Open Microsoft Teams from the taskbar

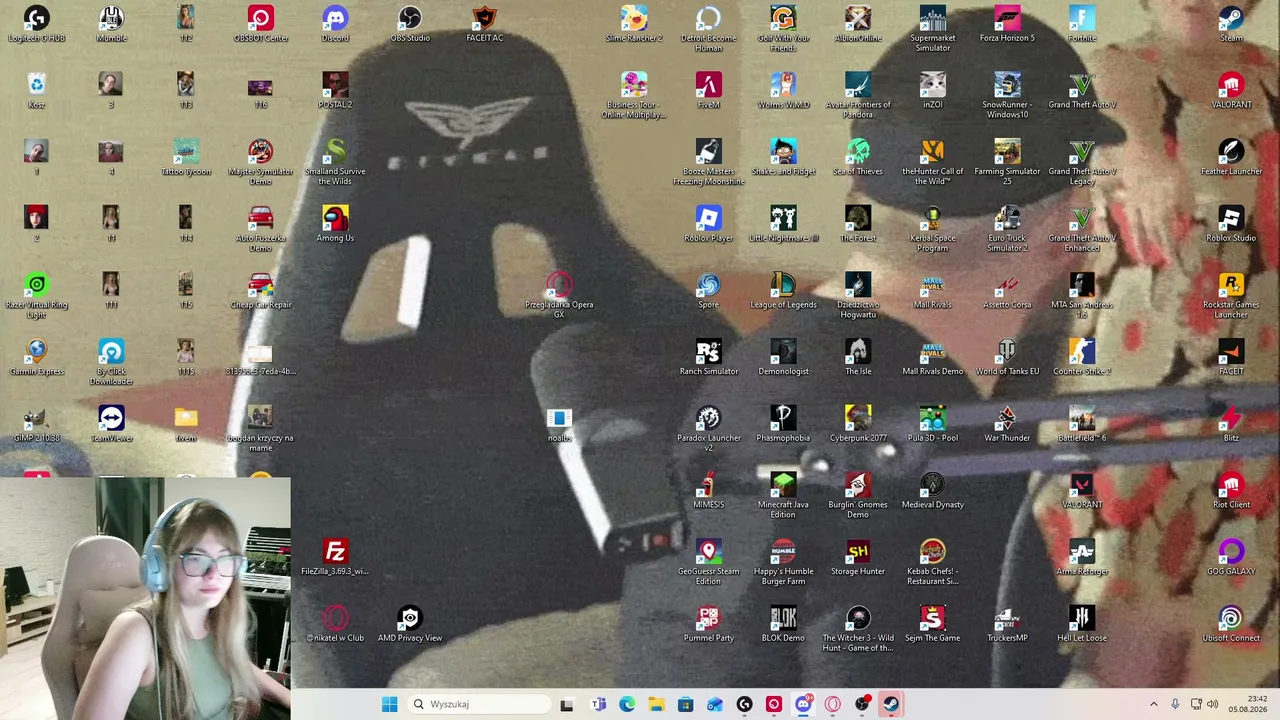click(x=598, y=704)
